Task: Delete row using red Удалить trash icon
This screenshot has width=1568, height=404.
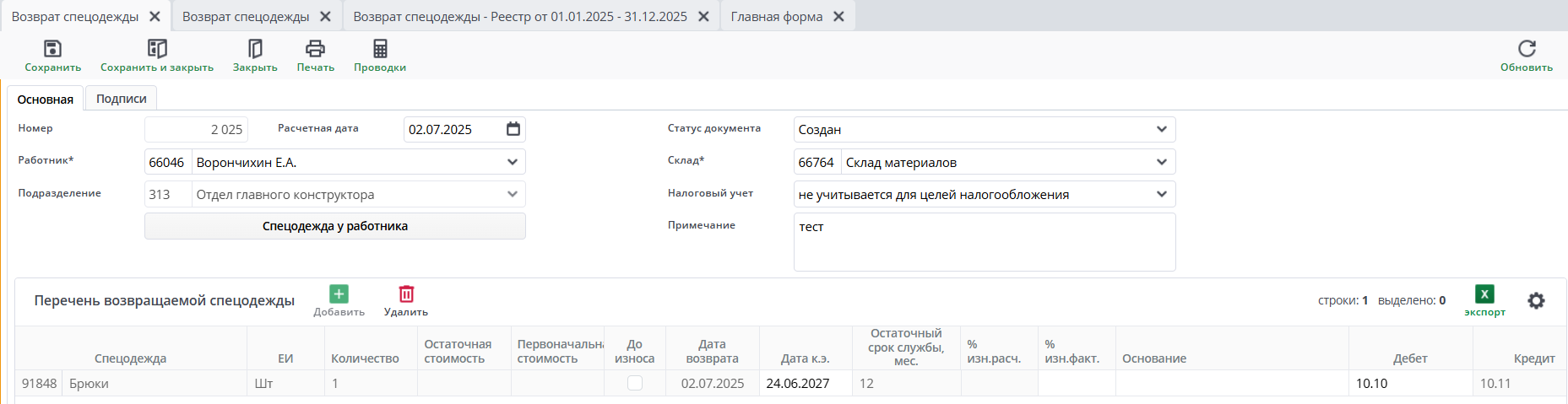Action: [x=406, y=294]
